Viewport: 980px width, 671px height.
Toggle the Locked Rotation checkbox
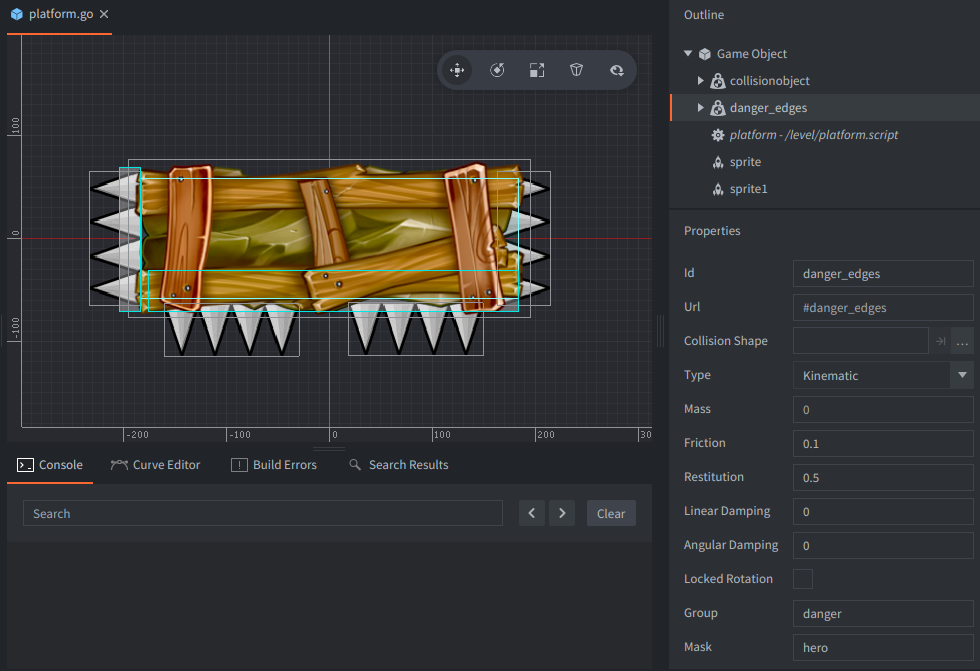pyautogui.click(x=803, y=579)
